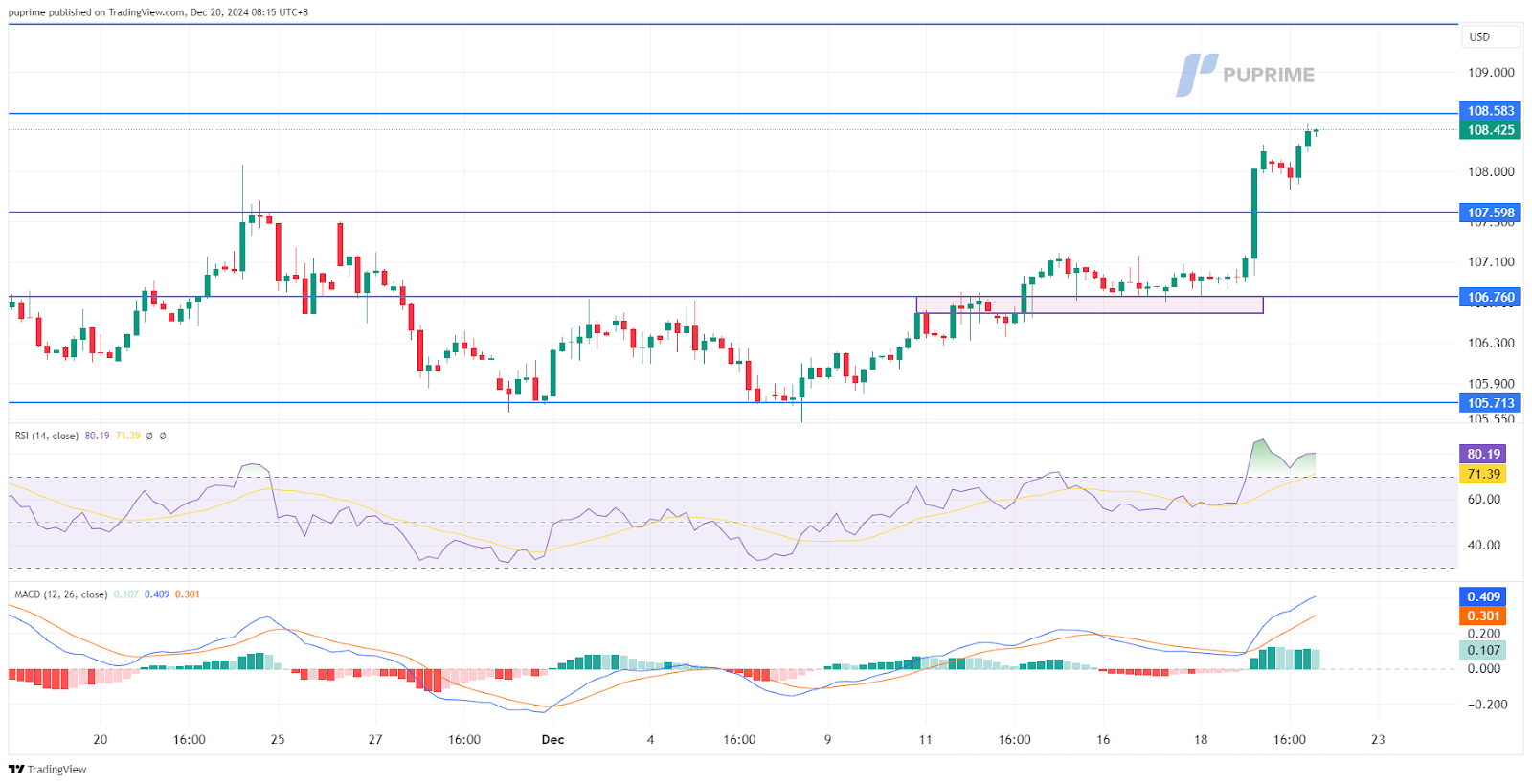The height and width of the screenshot is (784, 1532).
Task: Click the RSI moving average 71.39 label
Action: 1482,474
